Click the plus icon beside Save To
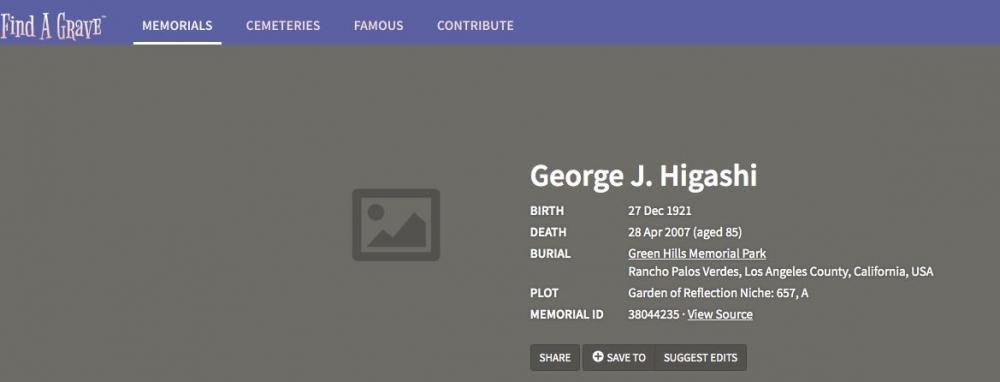 598,357
